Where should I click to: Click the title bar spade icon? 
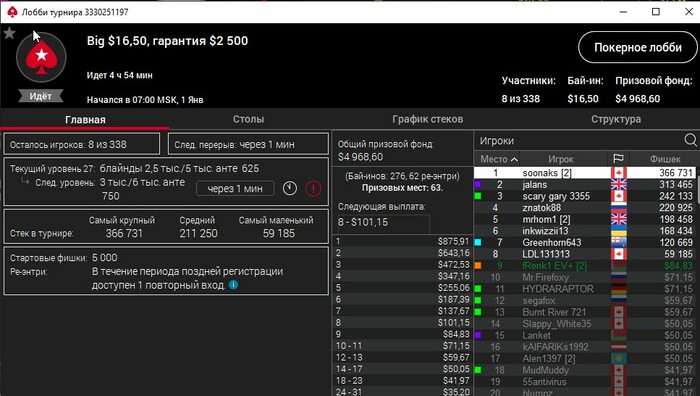(x=12, y=12)
